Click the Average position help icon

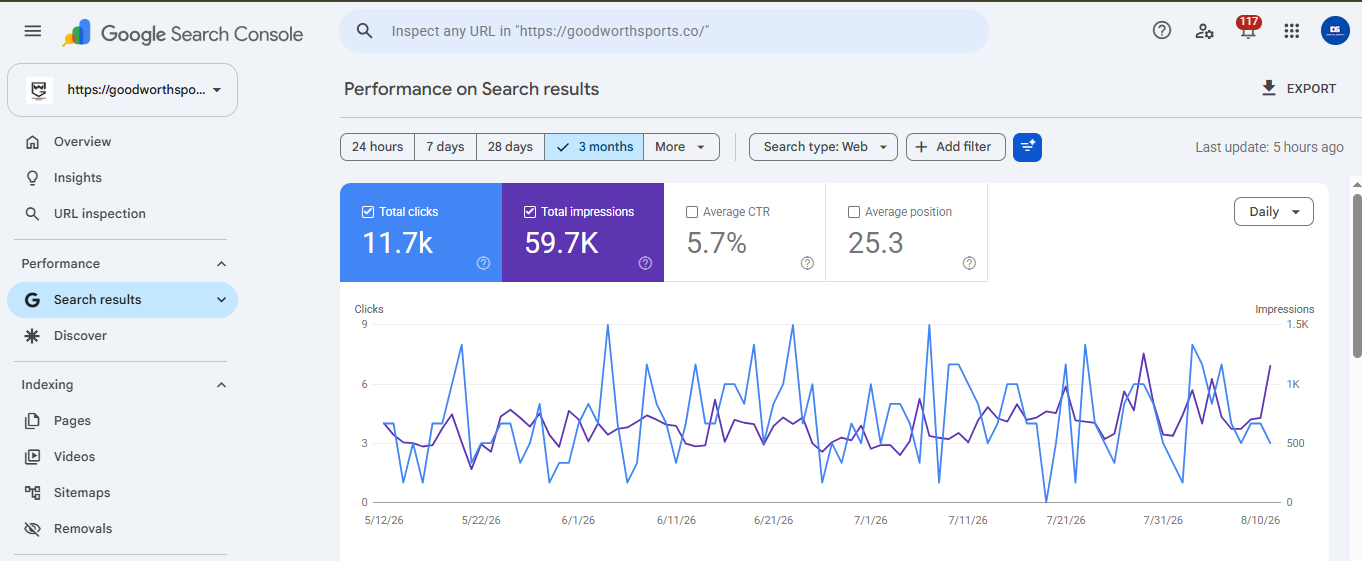(x=969, y=263)
